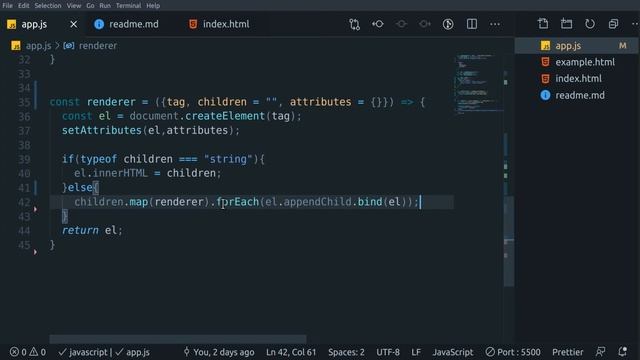The width and height of the screenshot is (640, 360).
Task: Click the app.js checkmark status item
Action: 132,352
